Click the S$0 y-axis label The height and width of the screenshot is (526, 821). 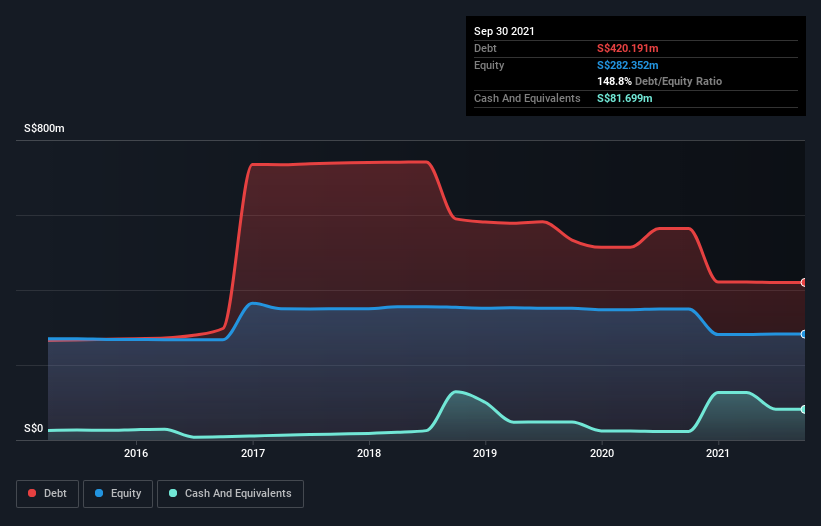34,429
